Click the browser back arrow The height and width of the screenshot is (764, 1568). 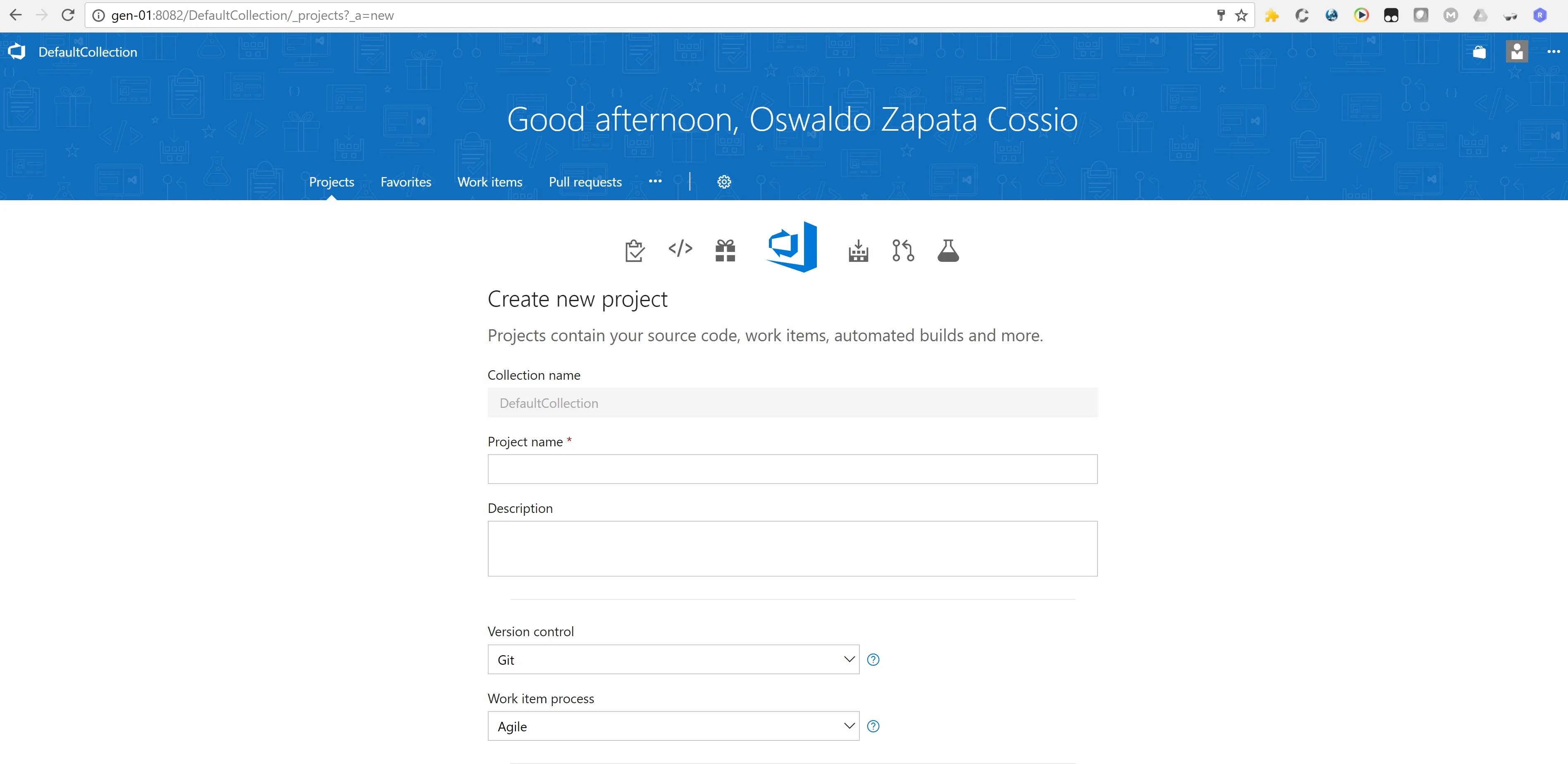pyautogui.click(x=16, y=15)
